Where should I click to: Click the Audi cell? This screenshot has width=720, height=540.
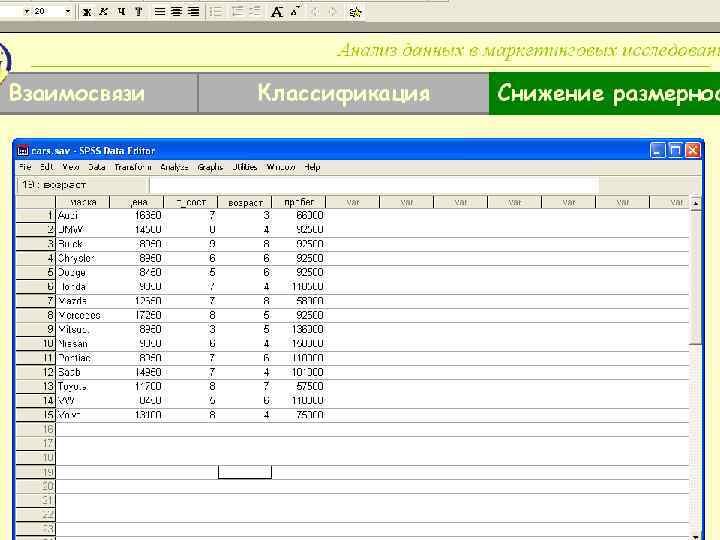click(x=83, y=215)
